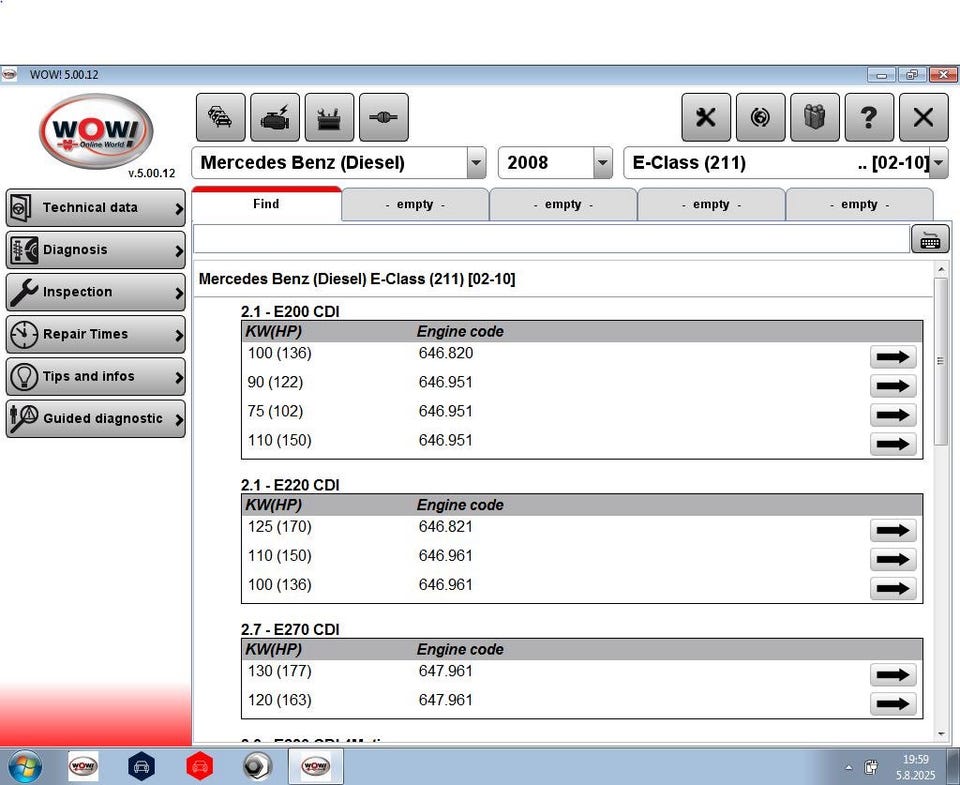This screenshot has width=960, height=785.
Task: Select E220 CDI 110 (150) arrow button
Action: click(893, 559)
